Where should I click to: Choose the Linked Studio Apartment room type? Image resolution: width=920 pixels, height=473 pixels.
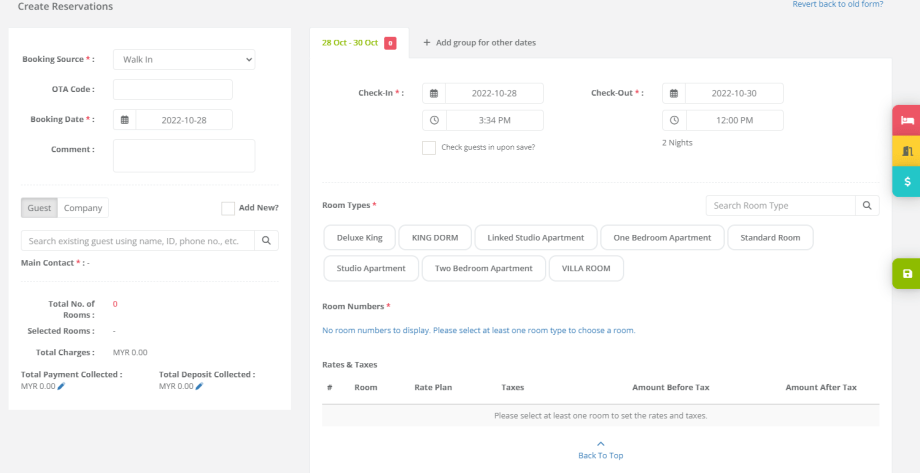point(536,238)
